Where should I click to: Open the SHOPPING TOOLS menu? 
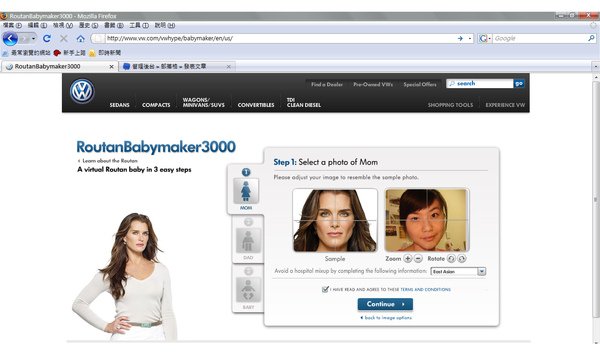coord(450,105)
